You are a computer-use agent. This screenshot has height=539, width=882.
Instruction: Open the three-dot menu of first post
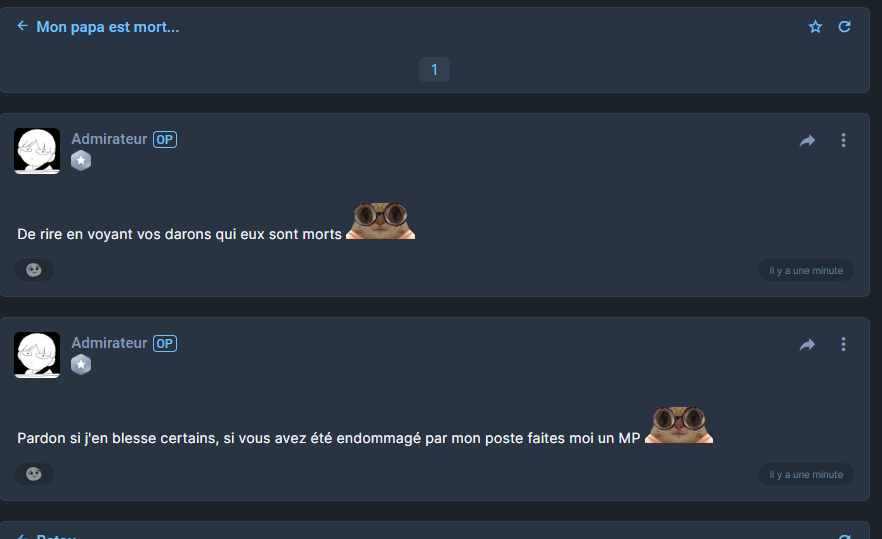(x=843, y=140)
